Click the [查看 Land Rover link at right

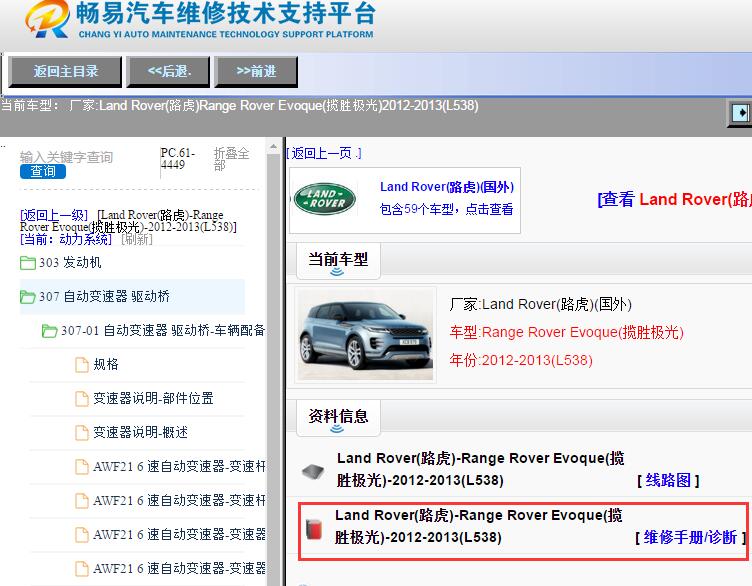pyautogui.click(x=675, y=199)
